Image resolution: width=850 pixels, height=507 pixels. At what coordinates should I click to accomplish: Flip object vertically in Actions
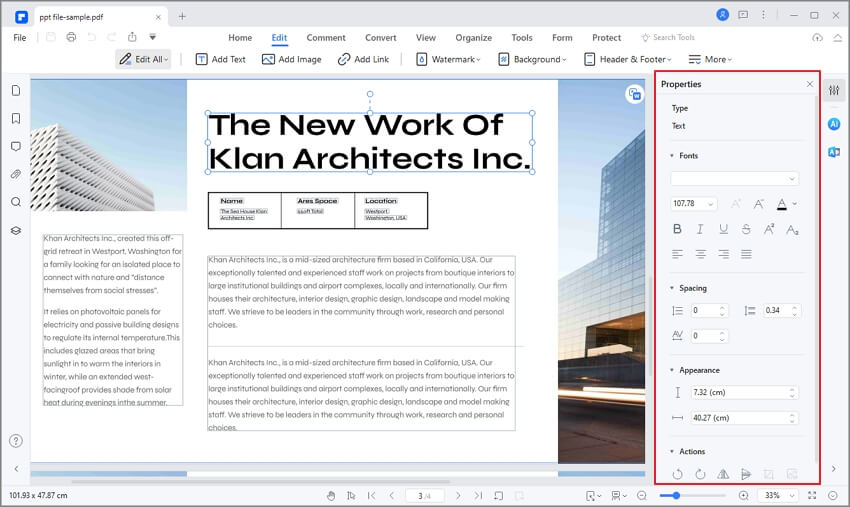coord(746,474)
